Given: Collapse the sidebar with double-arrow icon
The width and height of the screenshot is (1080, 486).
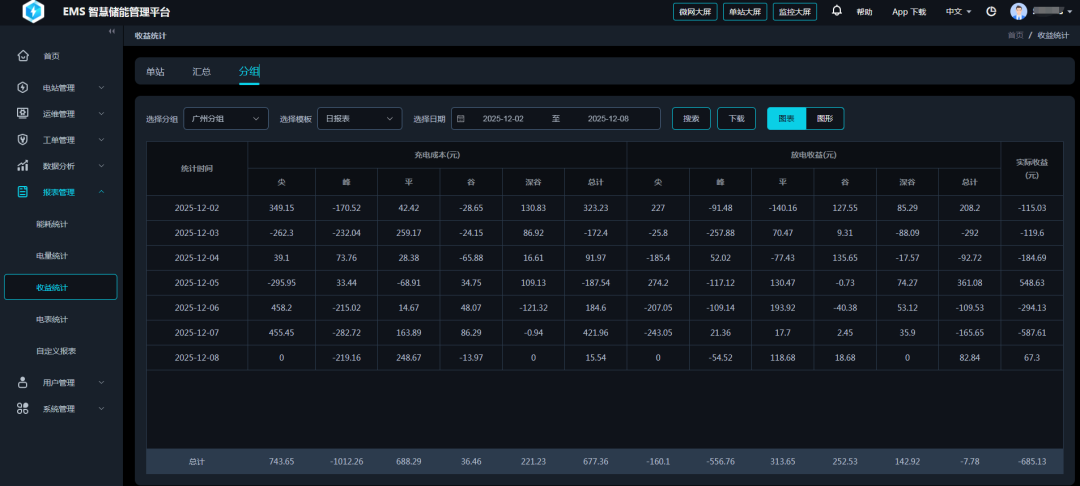Looking at the screenshot, I should (x=112, y=33).
